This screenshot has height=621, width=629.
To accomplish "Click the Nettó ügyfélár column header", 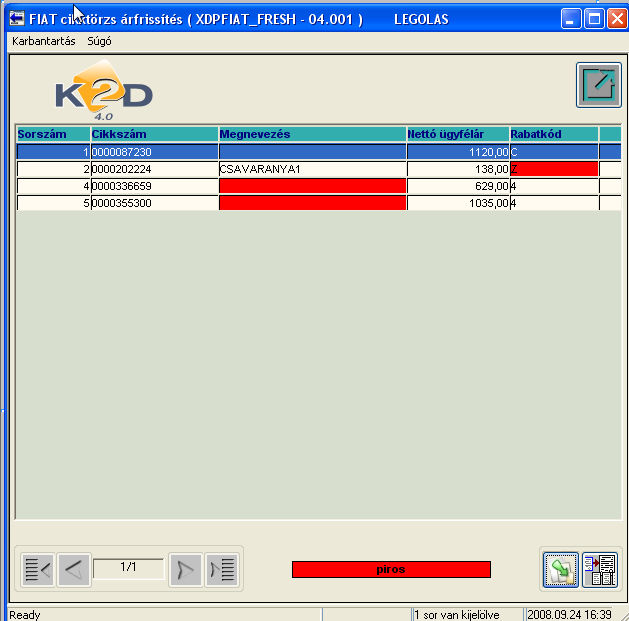I will coord(458,134).
